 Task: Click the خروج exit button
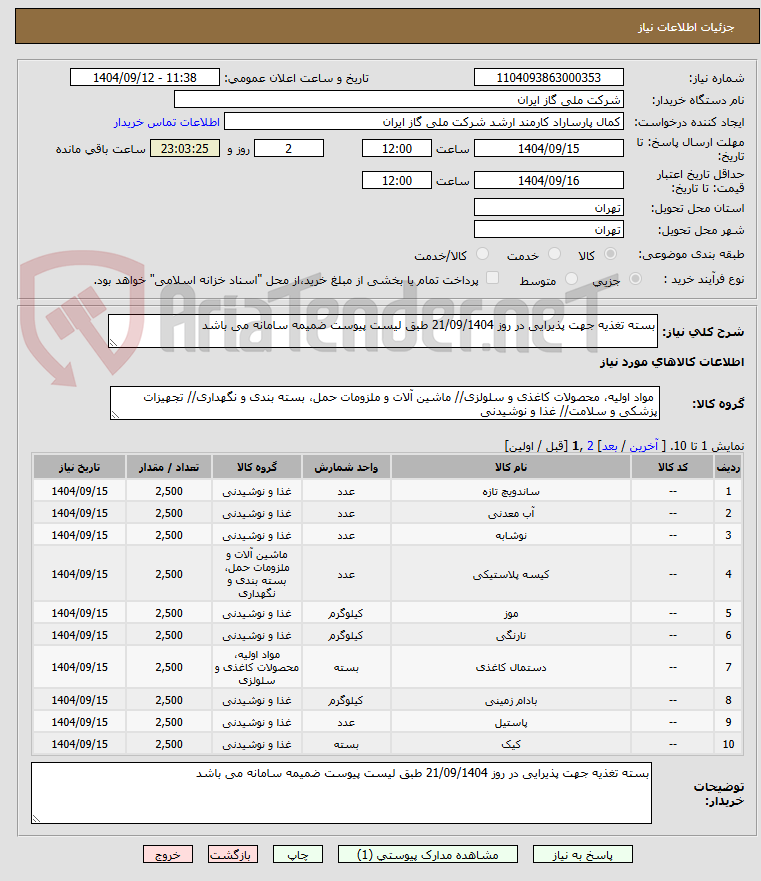[x=167, y=855]
